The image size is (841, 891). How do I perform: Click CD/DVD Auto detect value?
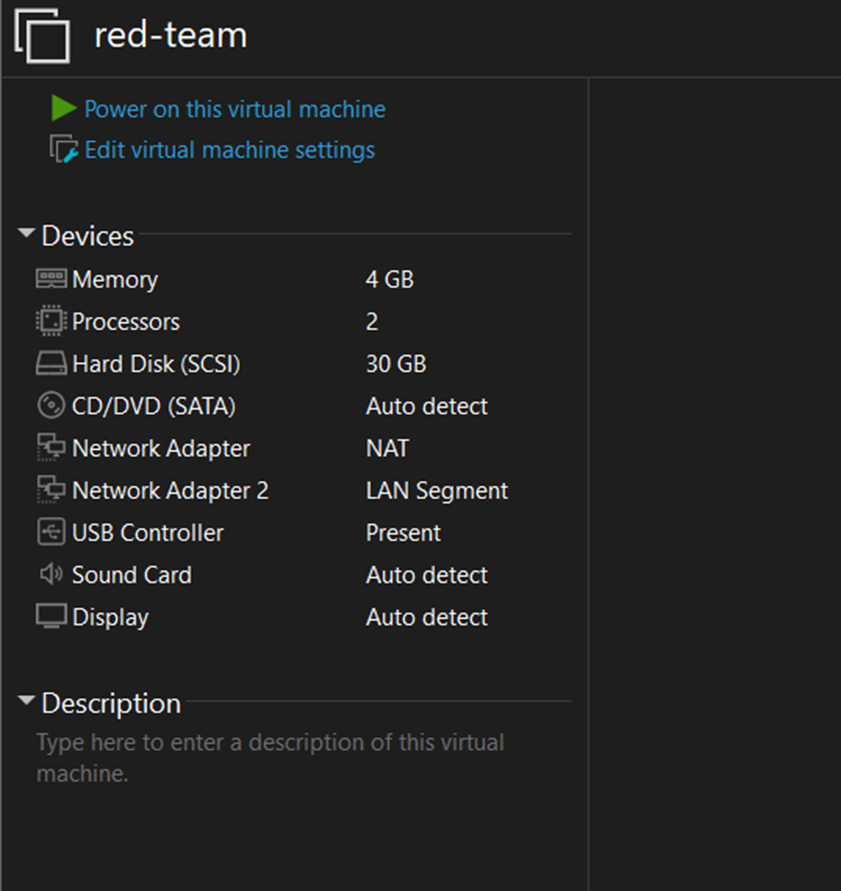427,406
